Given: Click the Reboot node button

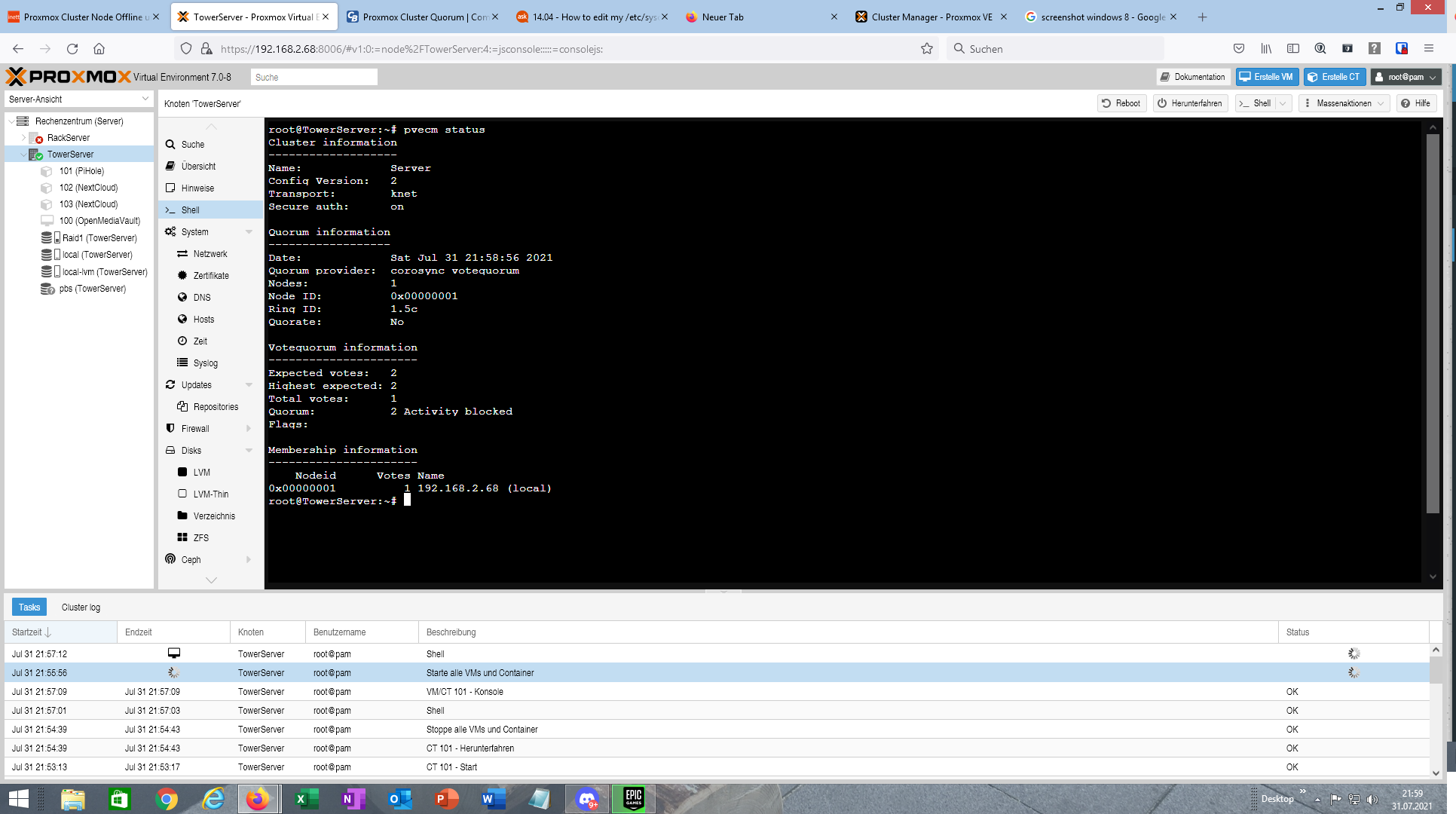Looking at the screenshot, I should [1121, 103].
